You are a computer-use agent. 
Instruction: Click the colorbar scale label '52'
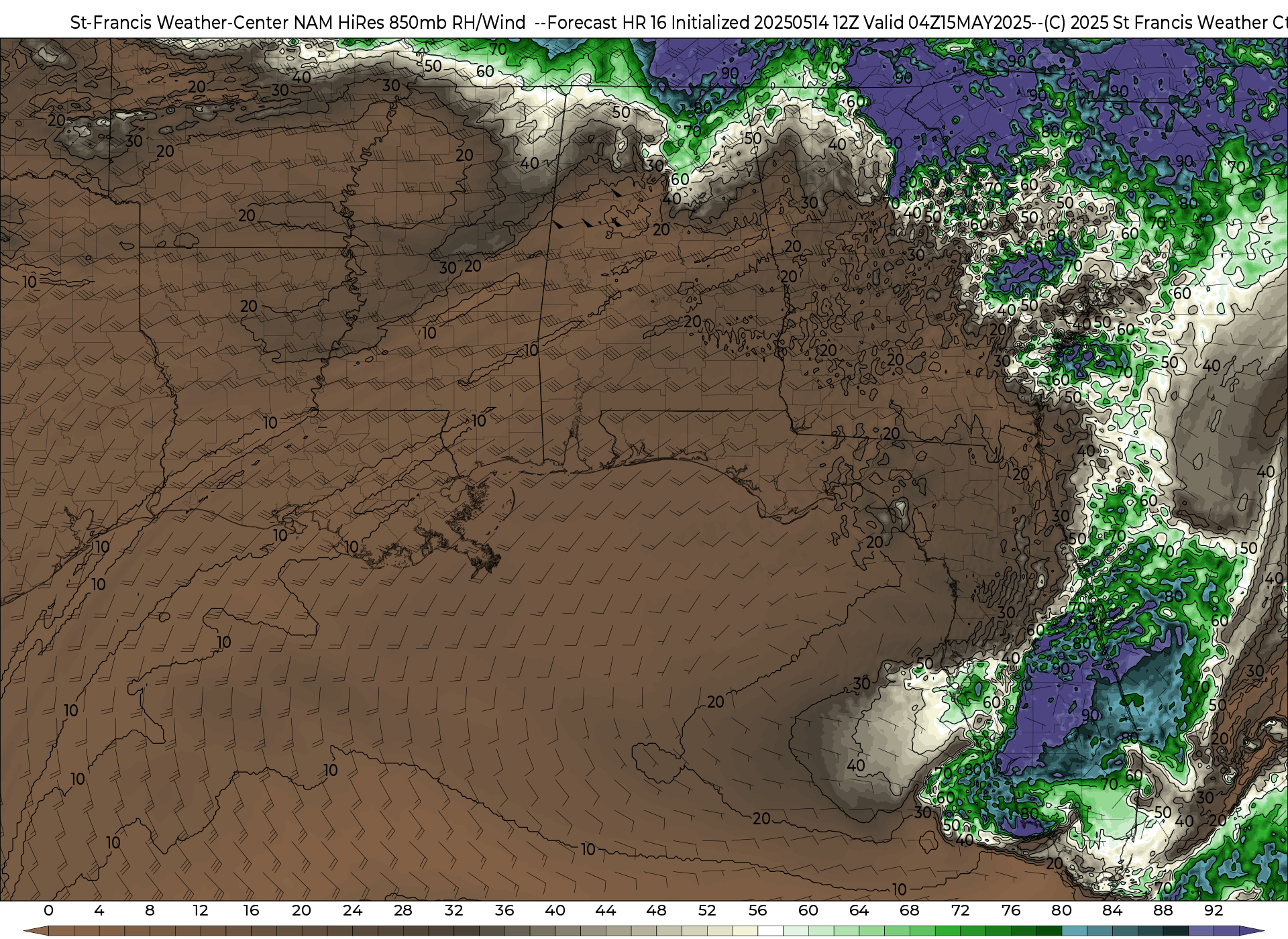pos(707,910)
